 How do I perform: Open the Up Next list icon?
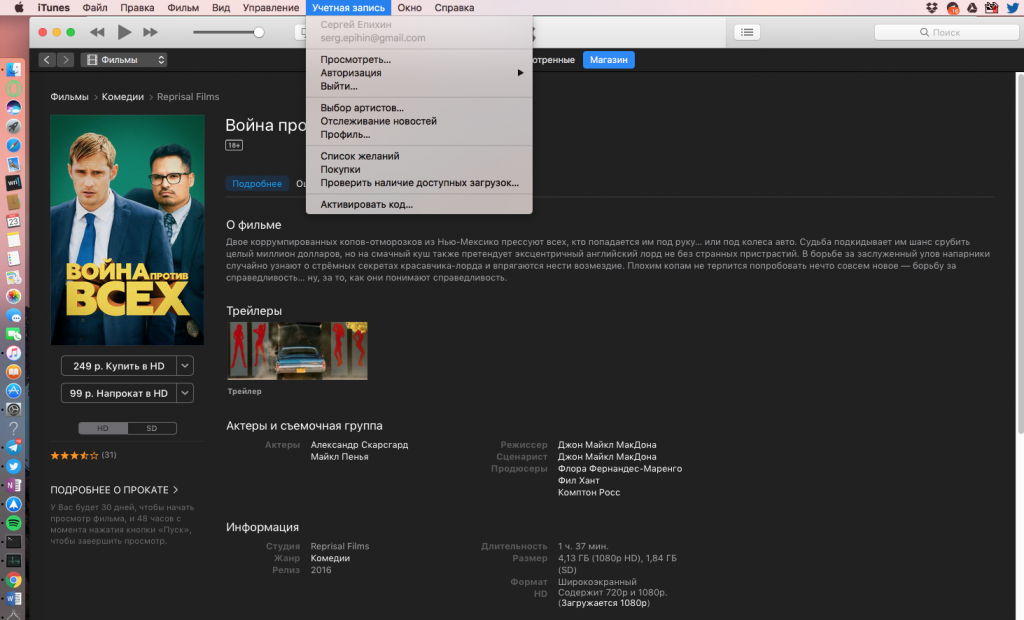click(746, 32)
